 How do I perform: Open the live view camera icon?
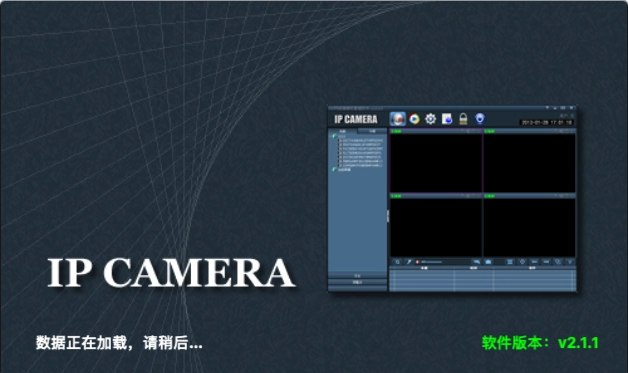coord(398,119)
